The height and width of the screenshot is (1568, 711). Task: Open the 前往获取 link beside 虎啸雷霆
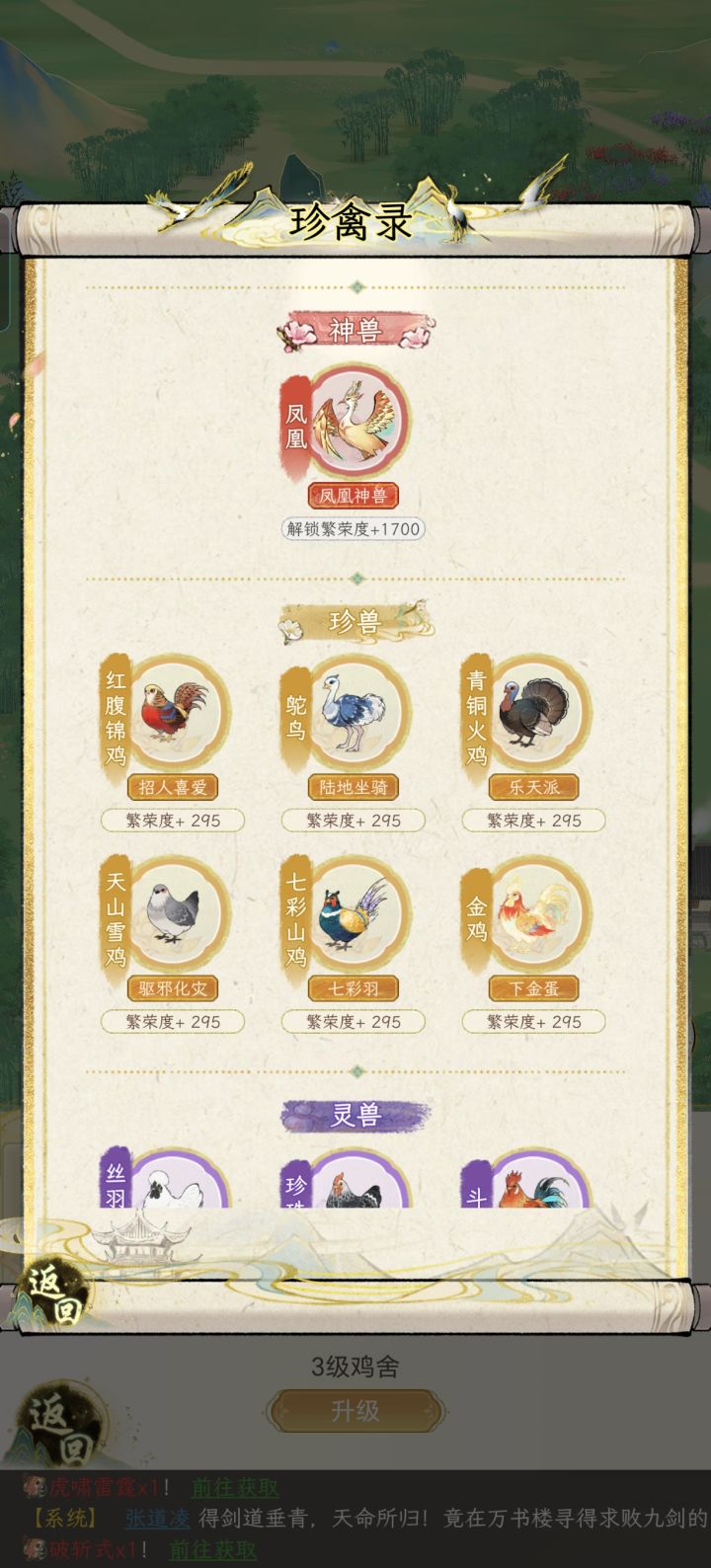[235, 1487]
